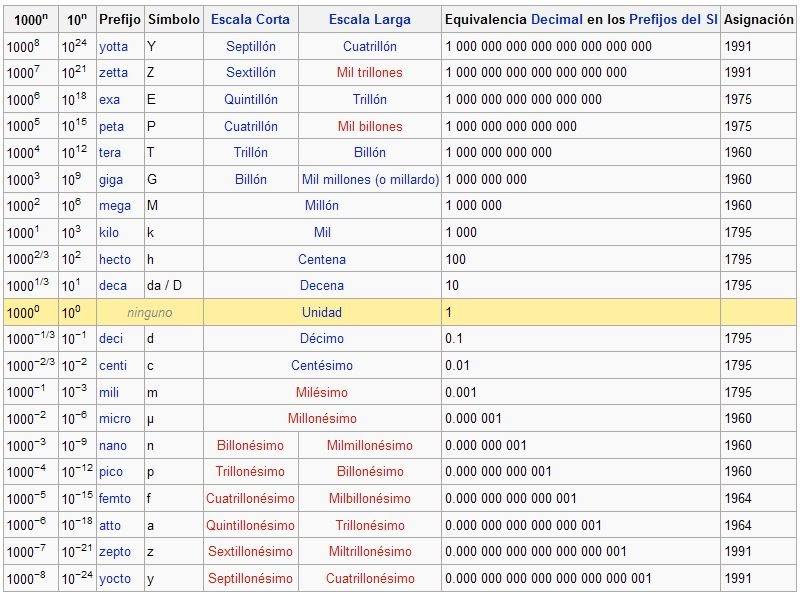Click the red Mil billones link
This screenshot has height=598, width=800.
[370, 127]
